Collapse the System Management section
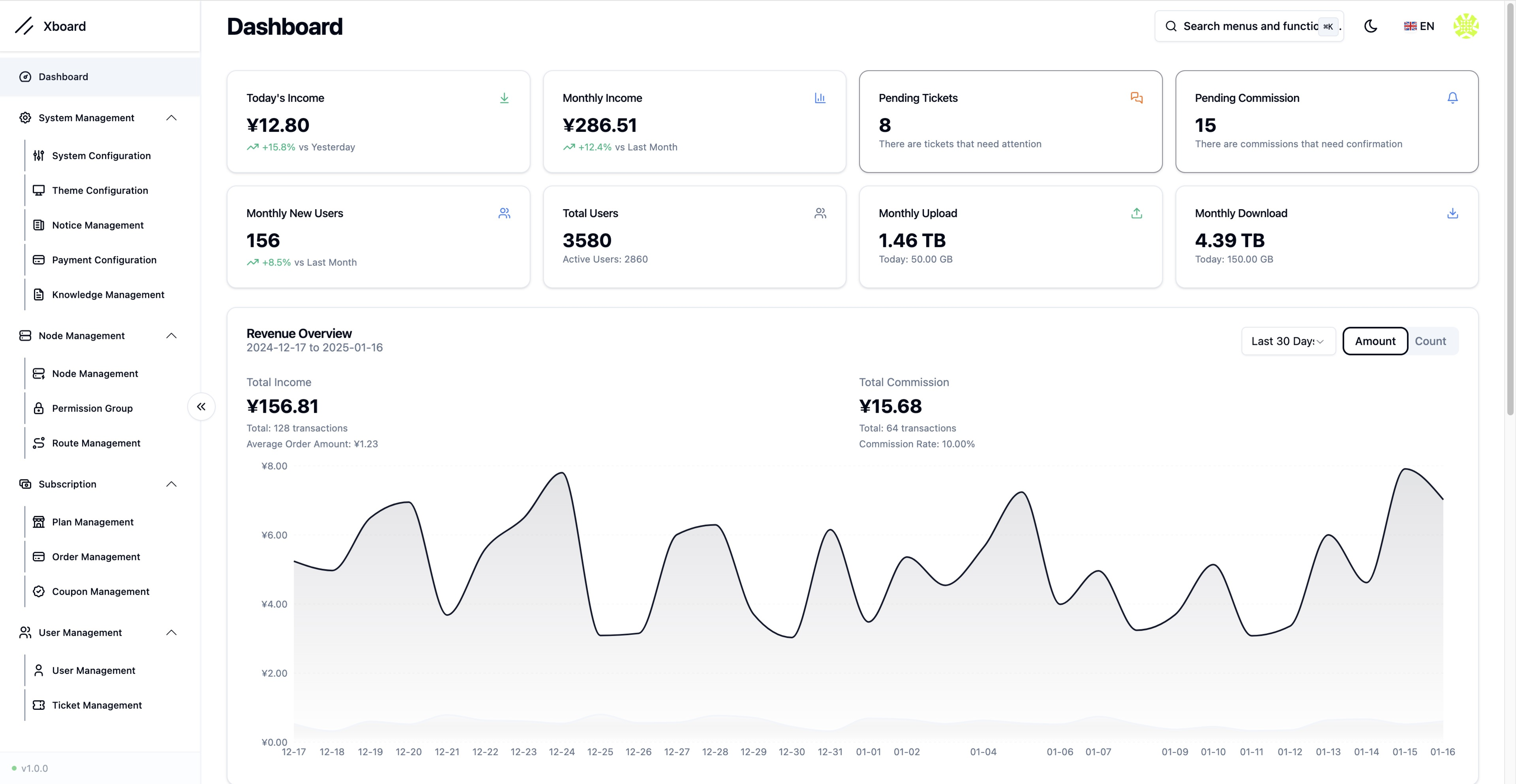The width and height of the screenshot is (1516, 784). tap(171, 118)
